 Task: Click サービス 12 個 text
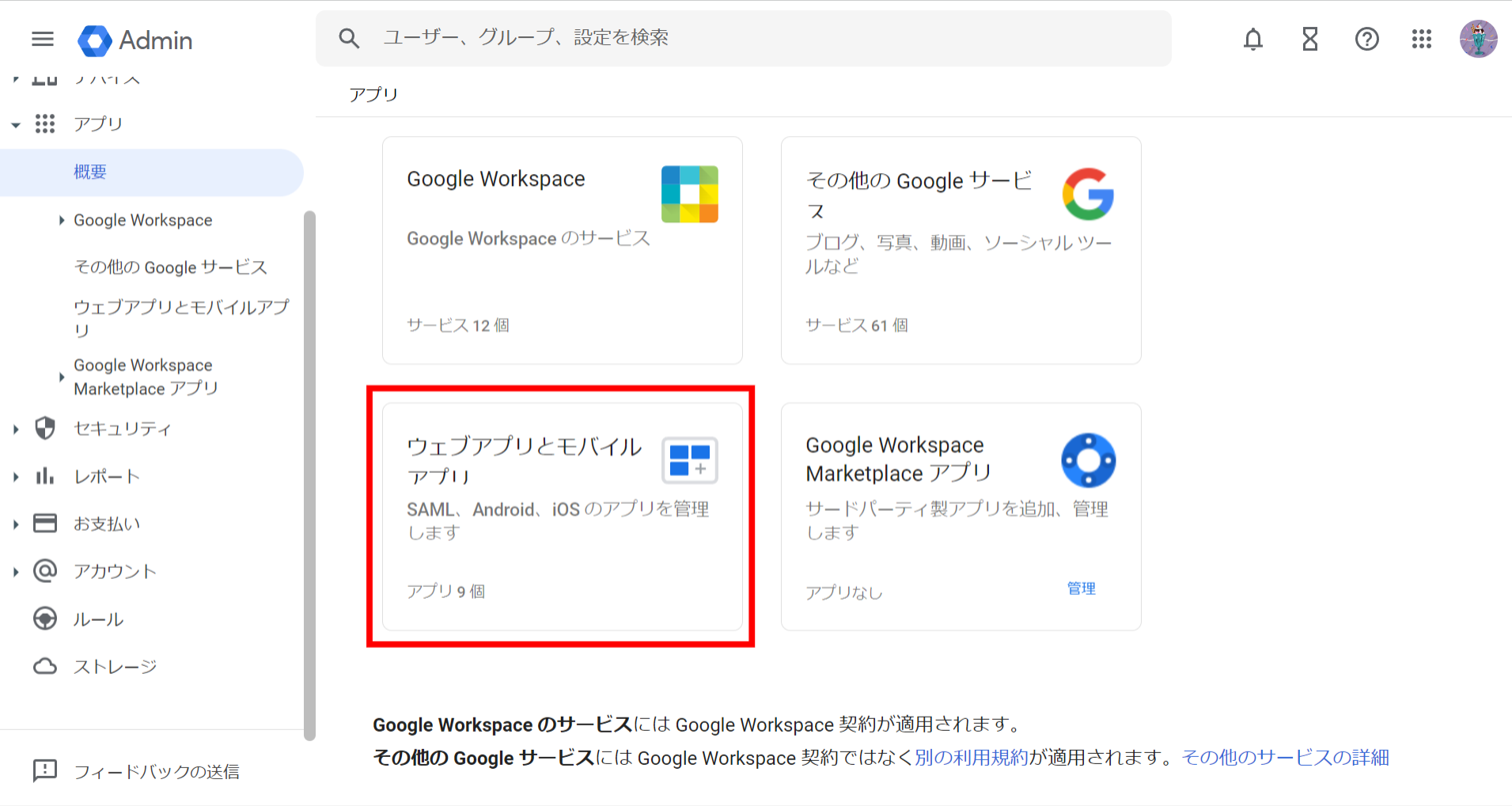[x=458, y=325]
